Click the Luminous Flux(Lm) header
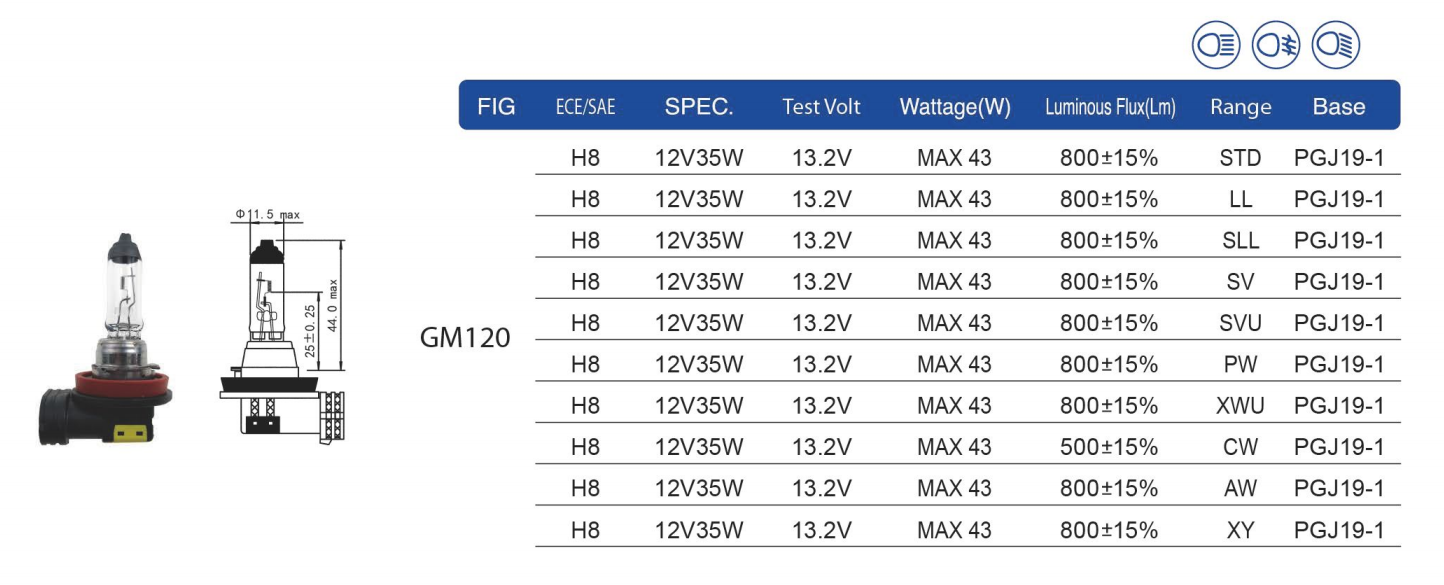The image size is (1444, 585). [1110, 107]
